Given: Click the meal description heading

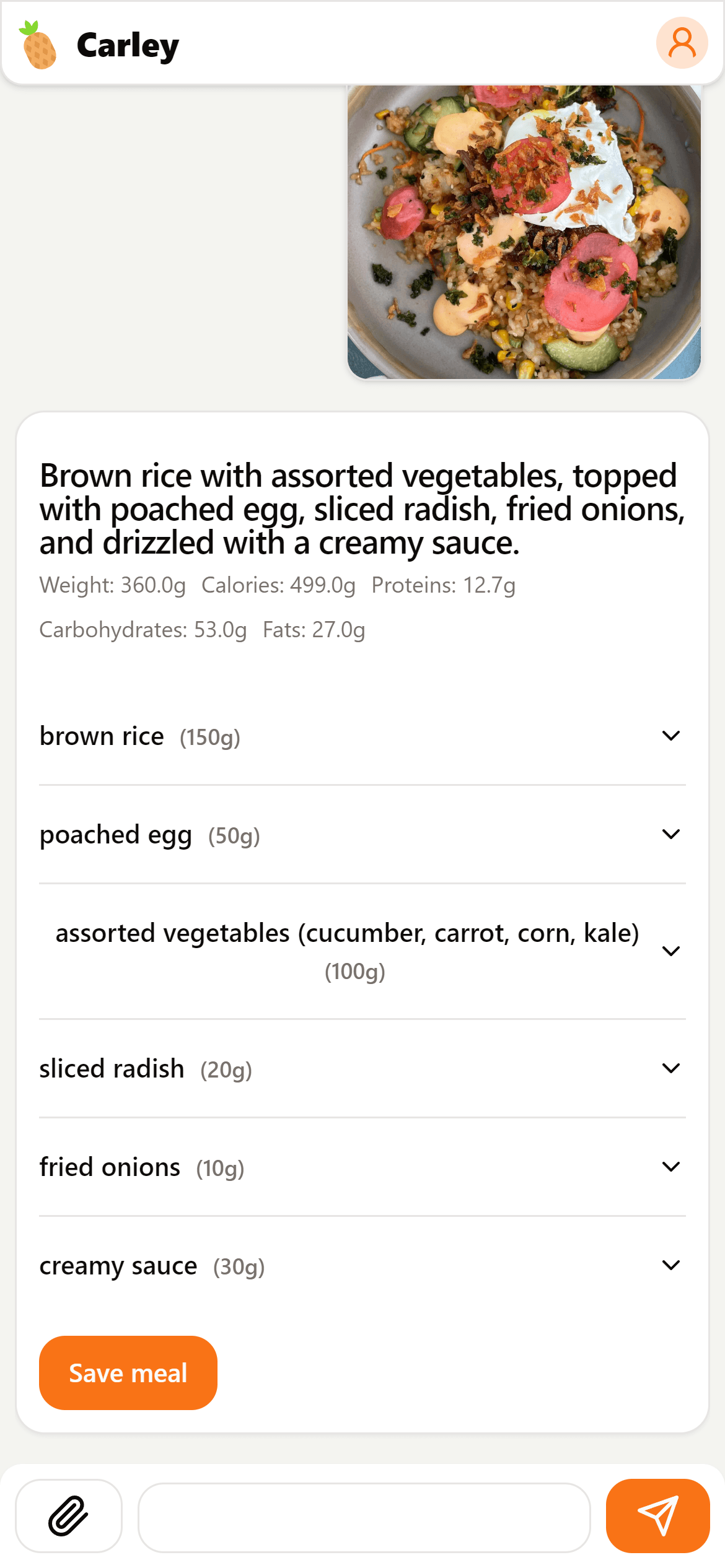Looking at the screenshot, I should [x=362, y=510].
